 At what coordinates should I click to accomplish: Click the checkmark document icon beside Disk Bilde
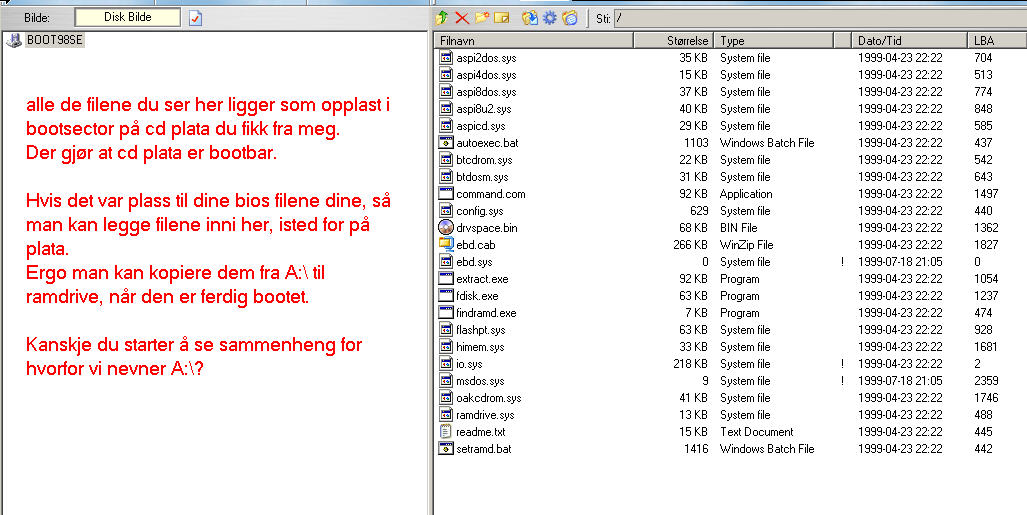pos(195,18)
